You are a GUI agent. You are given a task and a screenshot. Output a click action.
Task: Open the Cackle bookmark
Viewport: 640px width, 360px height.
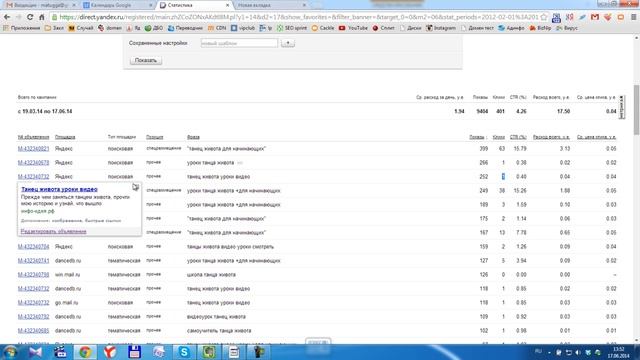pyautogui.click(x=323, y=28)
